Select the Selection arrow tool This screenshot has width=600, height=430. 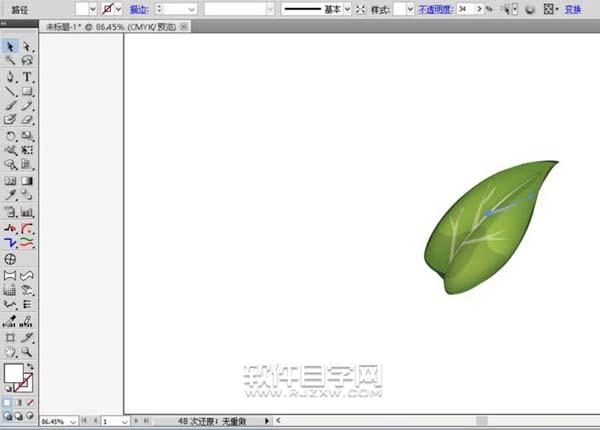[10, 46]
